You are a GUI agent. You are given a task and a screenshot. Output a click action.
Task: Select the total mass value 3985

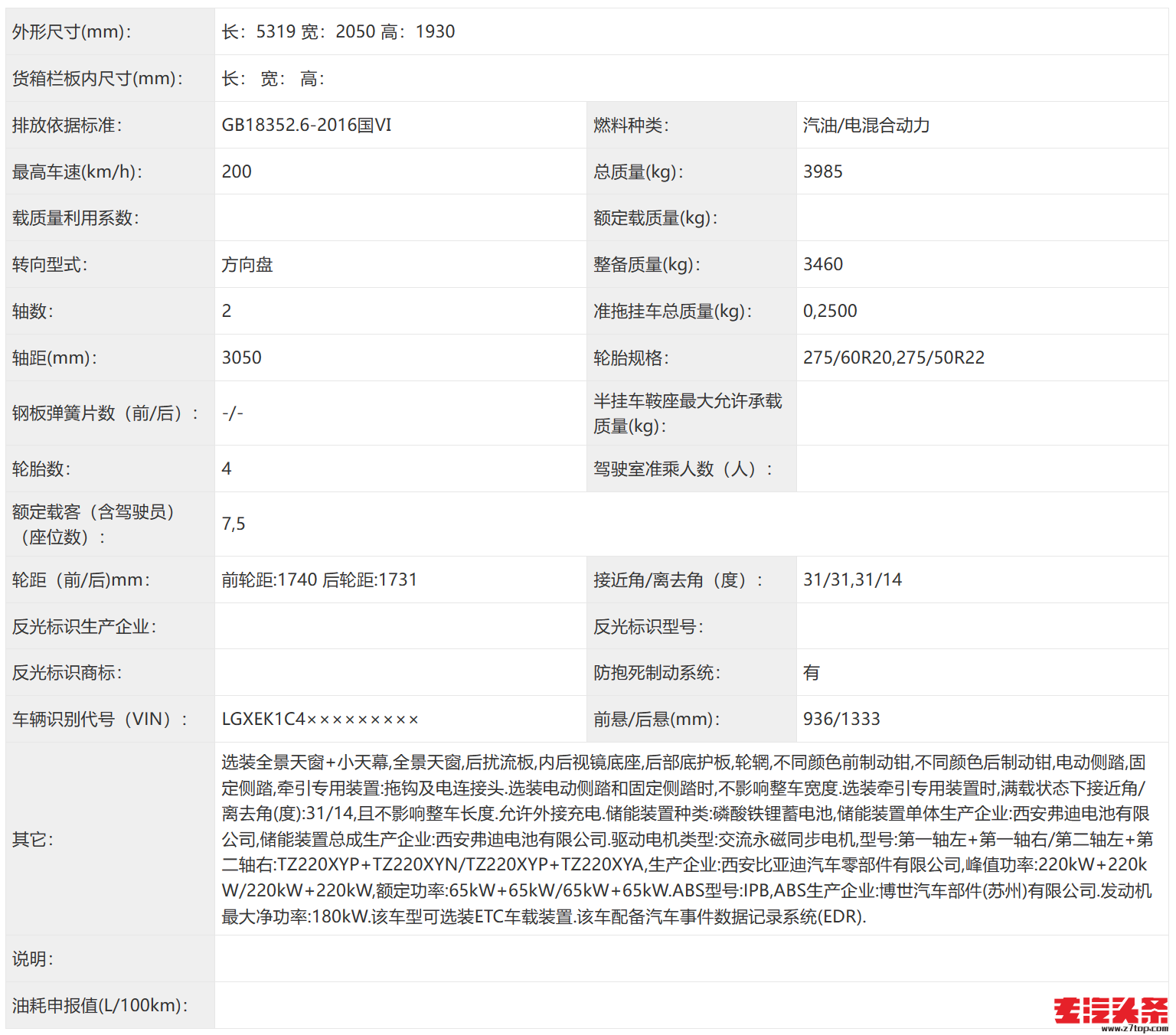pos(822,171)
